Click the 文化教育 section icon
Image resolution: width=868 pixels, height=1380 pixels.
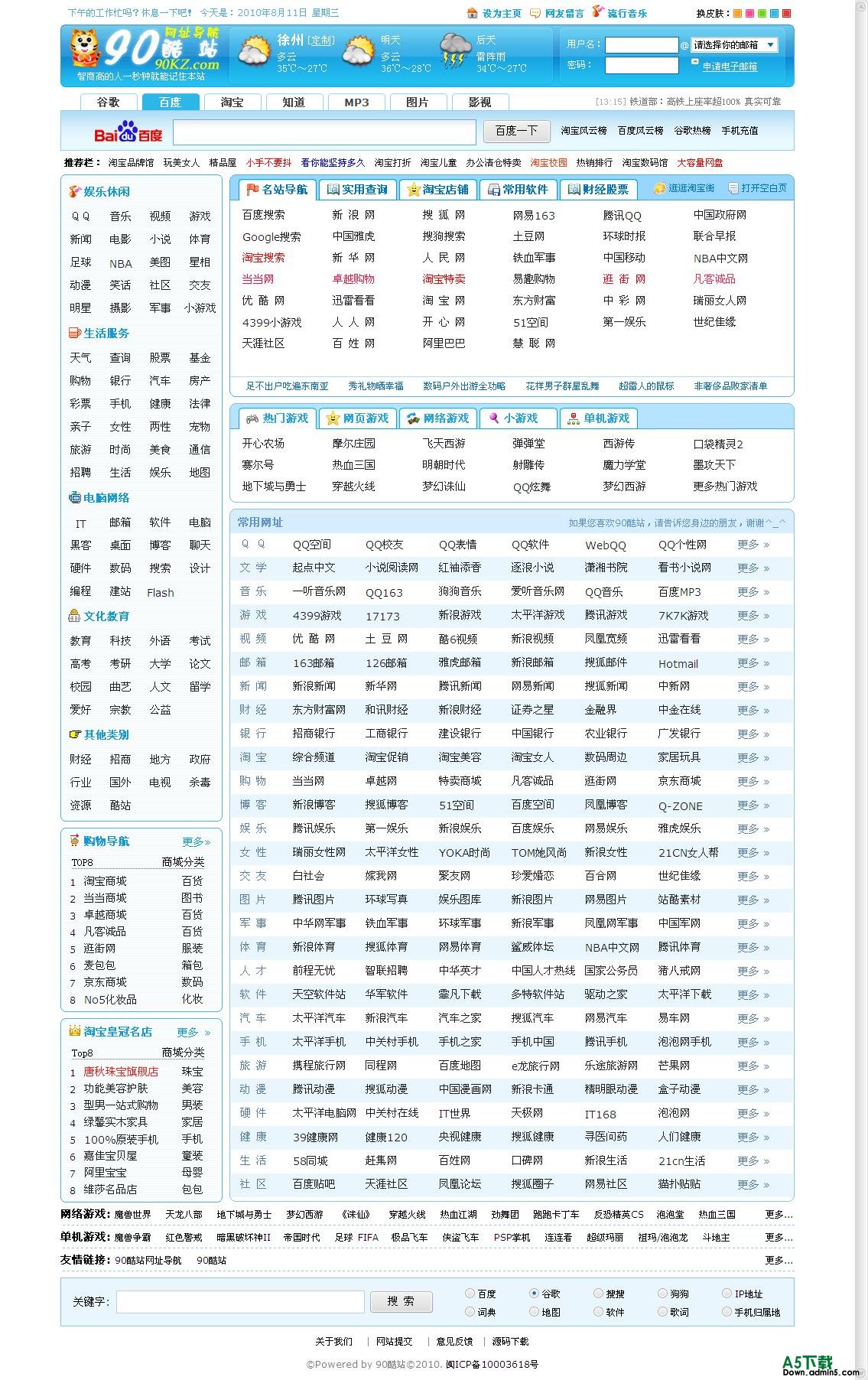pyautogui.click(x=75, y=616)
